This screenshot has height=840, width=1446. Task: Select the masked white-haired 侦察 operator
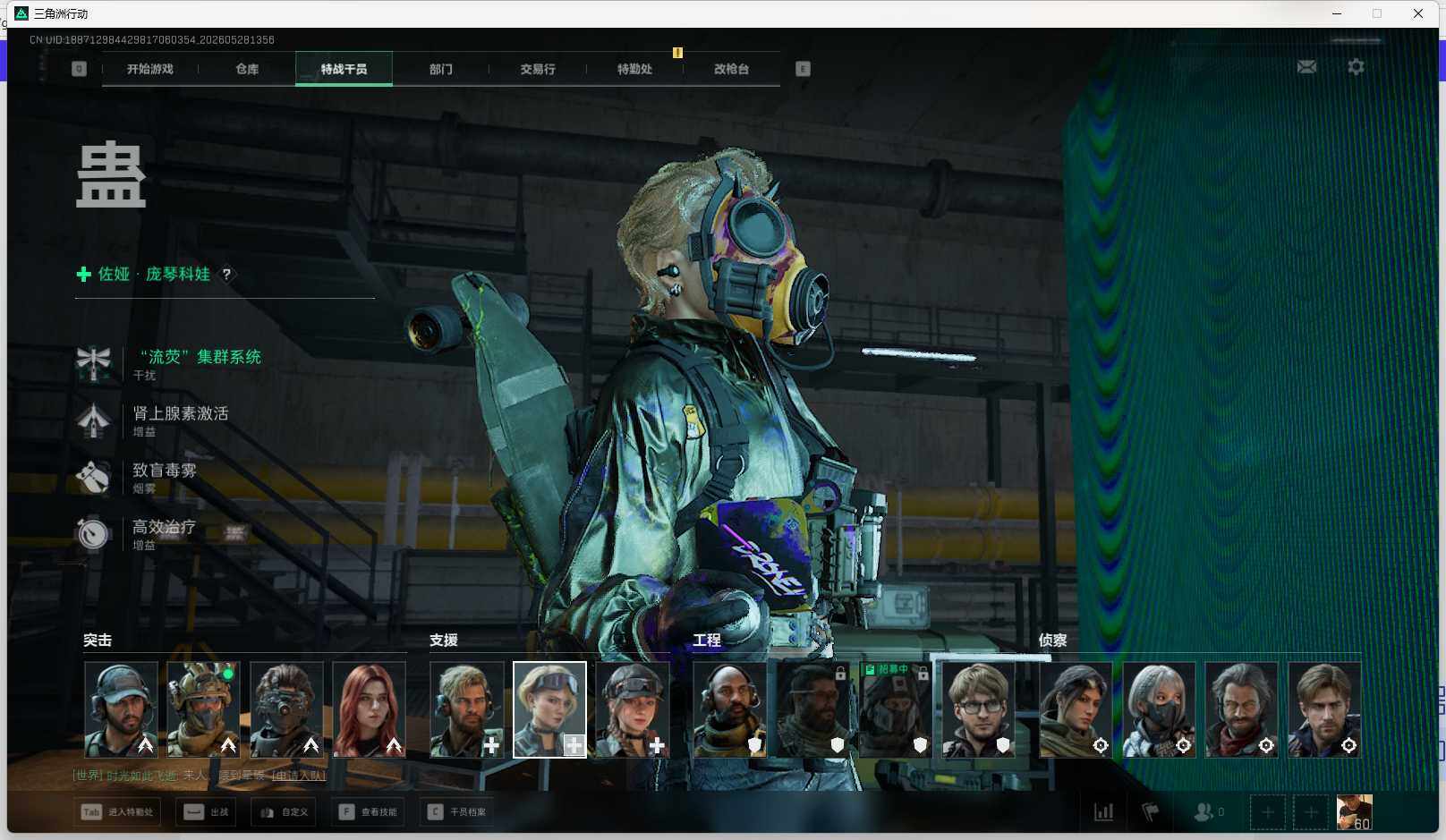pos(1159,709)
